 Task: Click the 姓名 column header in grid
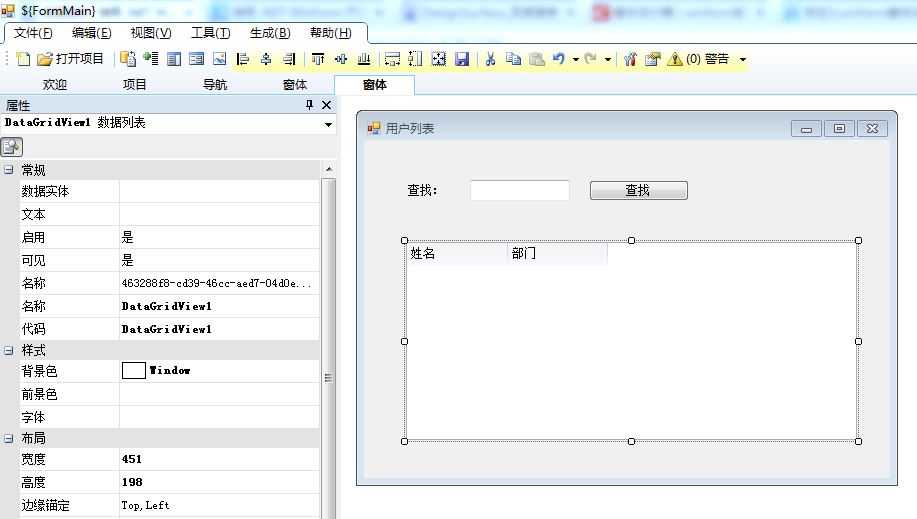tap(457, 253)
